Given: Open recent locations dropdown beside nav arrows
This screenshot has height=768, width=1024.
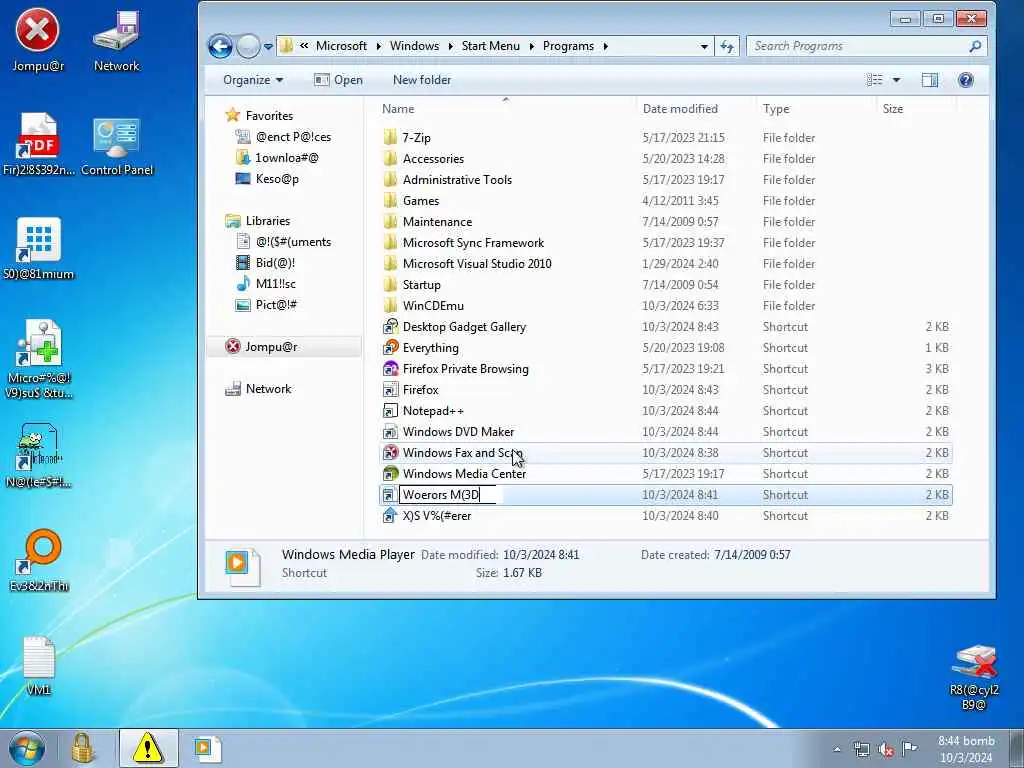Looking at the screenshot, I should 268,47.
